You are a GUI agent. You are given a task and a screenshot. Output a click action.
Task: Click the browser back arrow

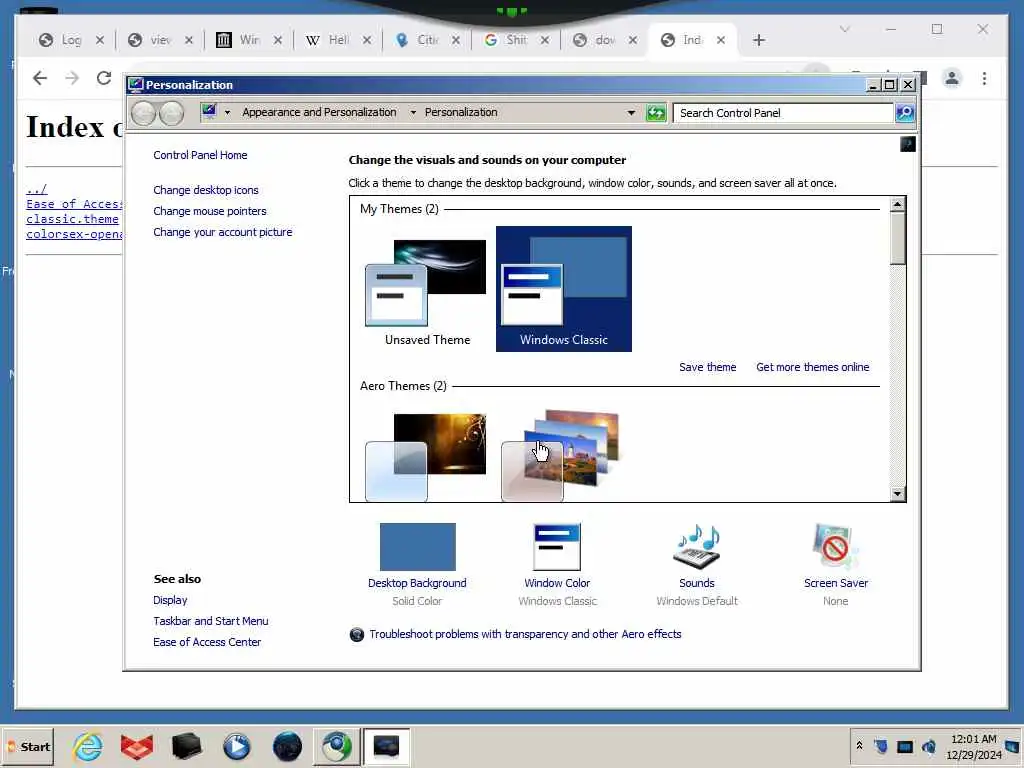click(x=40, y=78)
